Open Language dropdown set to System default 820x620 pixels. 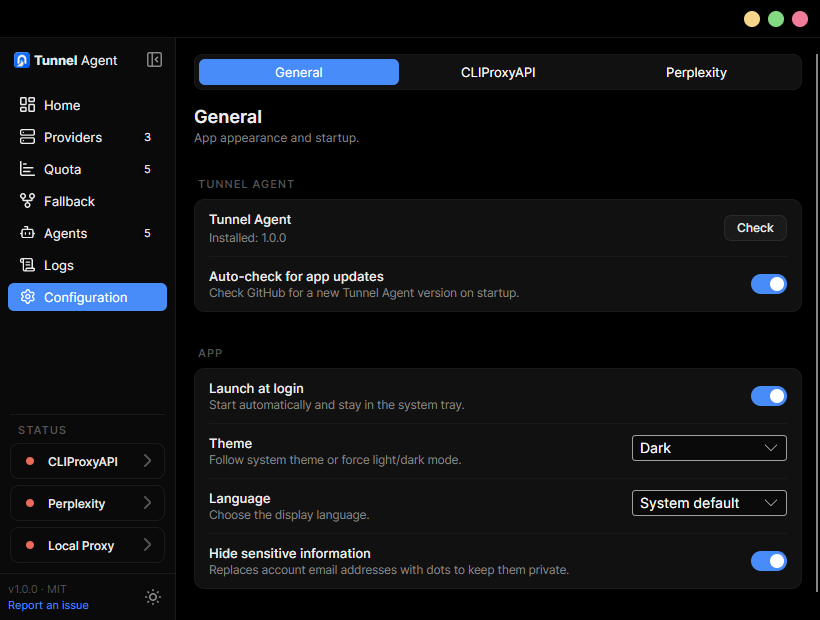[709, 503]
